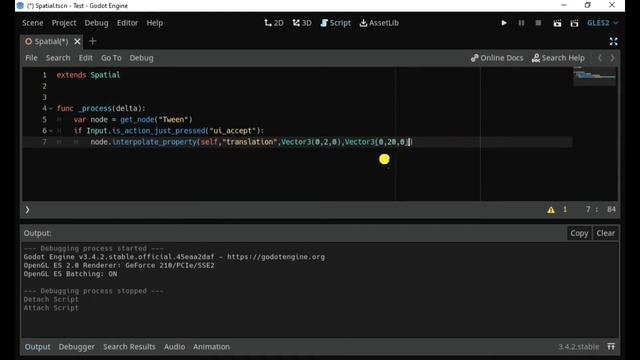
Task: Open the GLES2 renderer dropdown
Action: (x=602, y=23)
